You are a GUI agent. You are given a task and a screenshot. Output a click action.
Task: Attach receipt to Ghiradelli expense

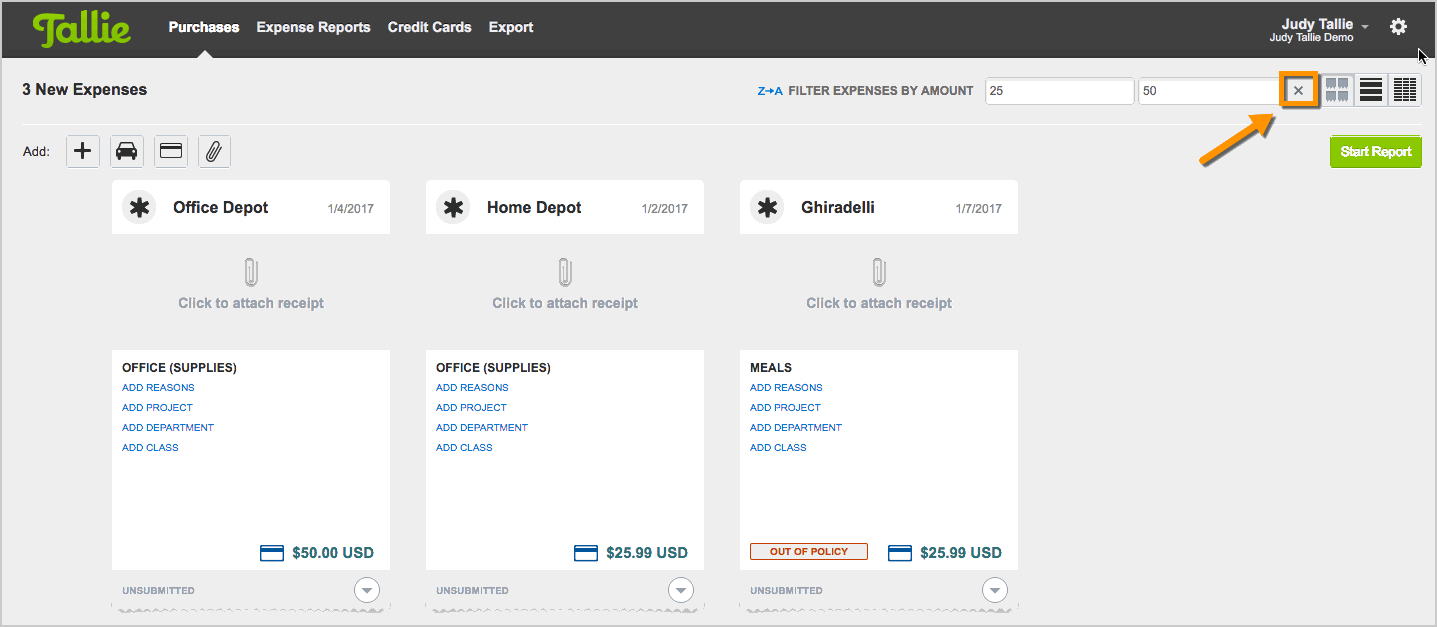[x=879, y=285]
